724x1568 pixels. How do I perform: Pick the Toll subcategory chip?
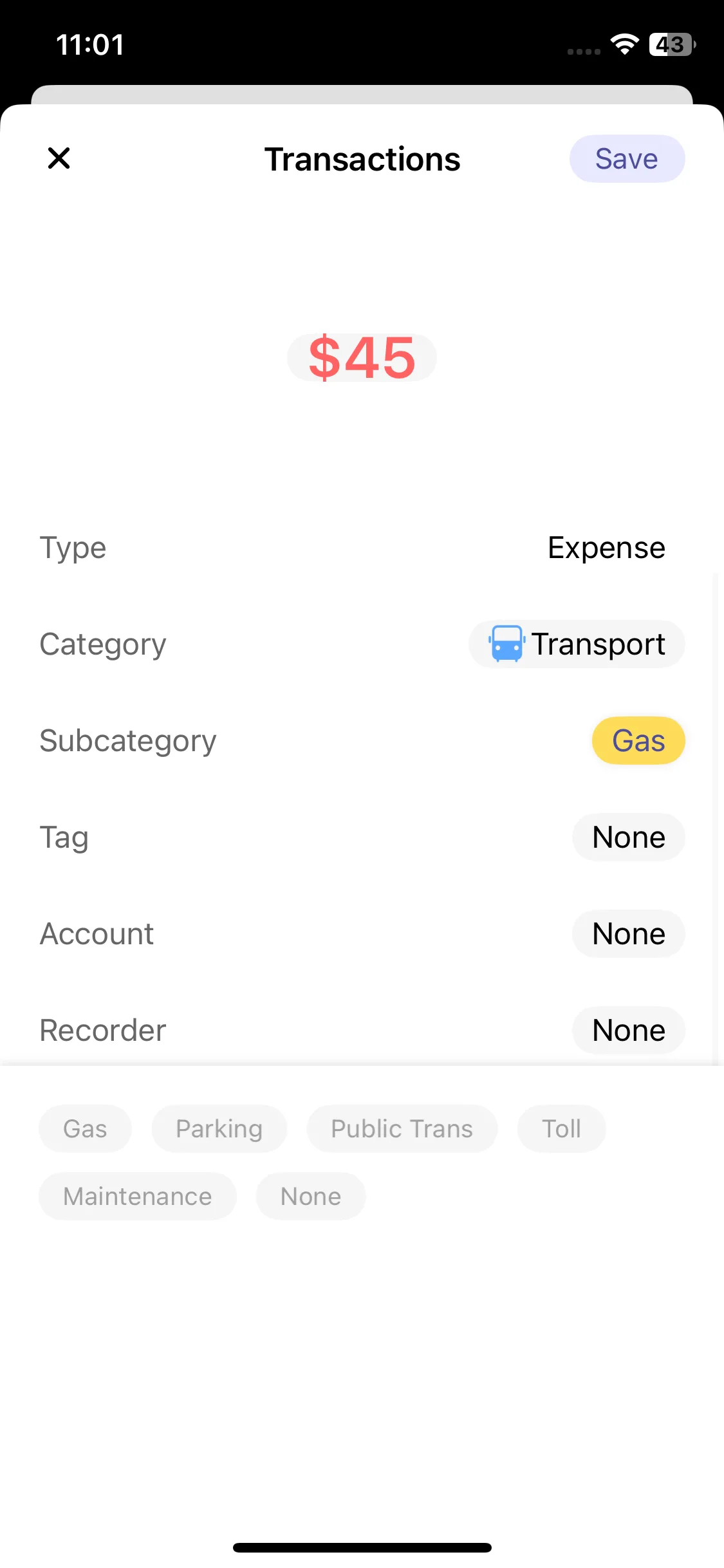[x=561, y=1129]
